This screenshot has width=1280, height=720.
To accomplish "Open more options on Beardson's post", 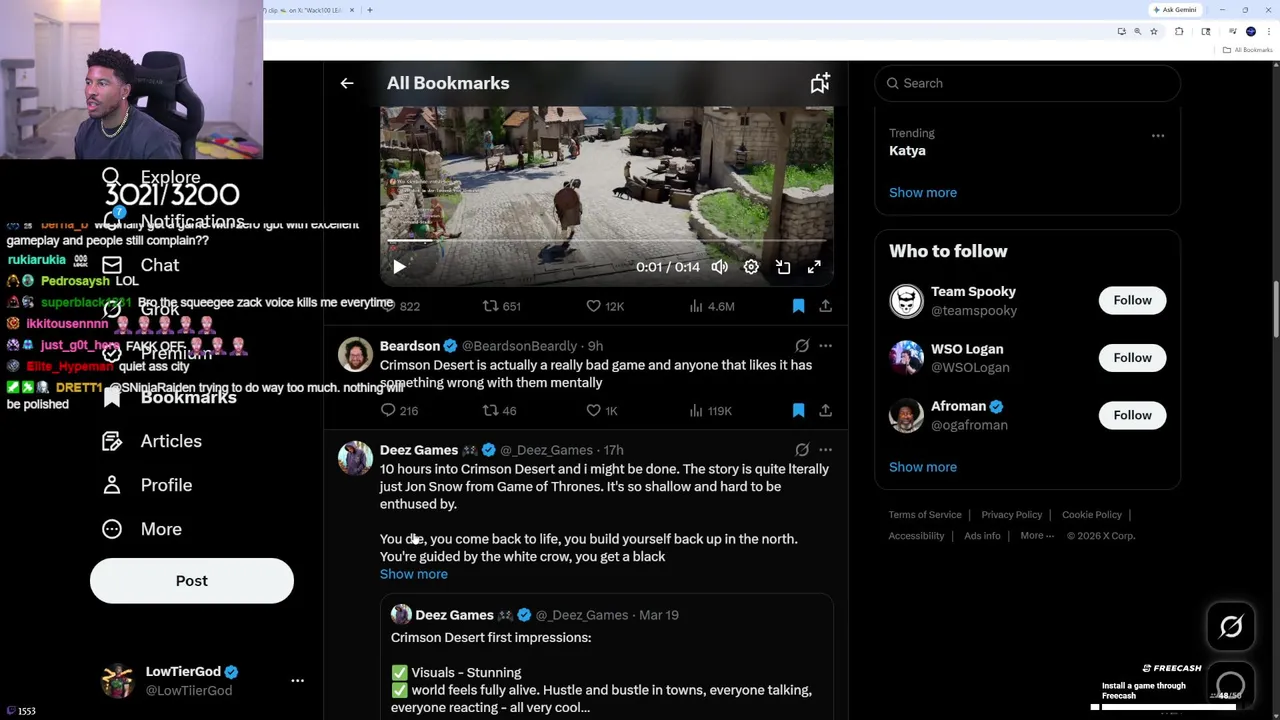I will point(825,346).
